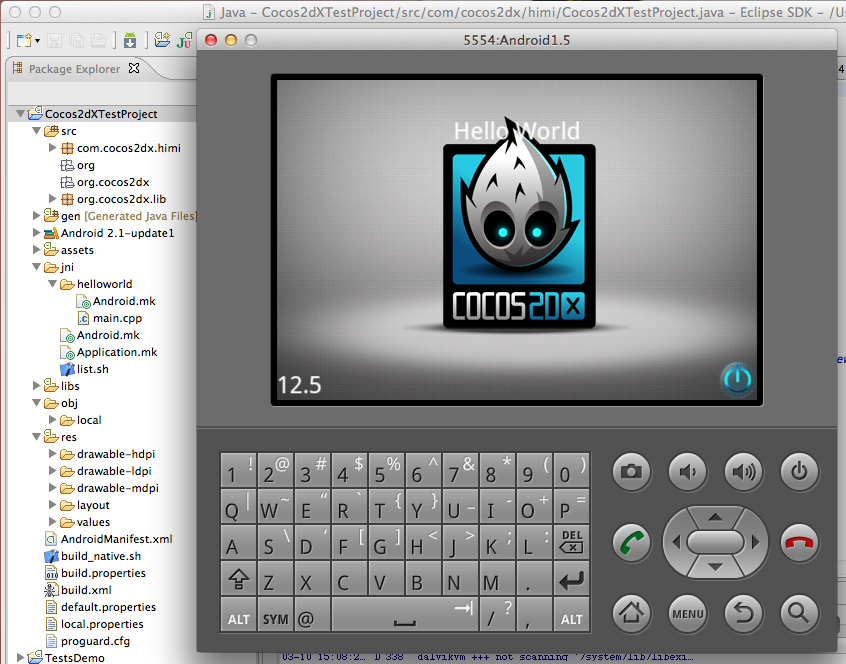Toggle the Shift key on emulator keyboard

pos(238,580)
